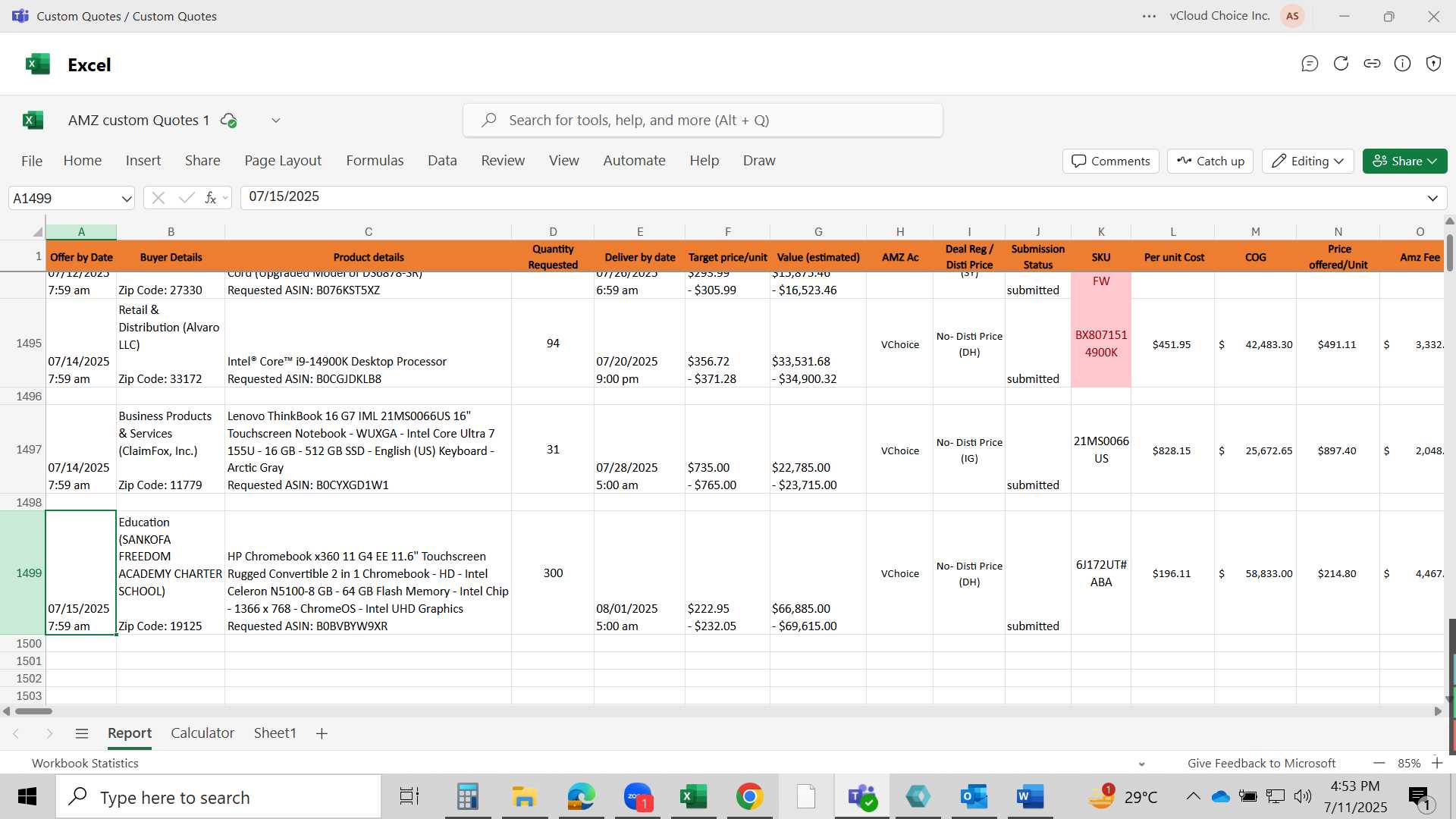Screen dimensions: 1456x819
Task: Click cell with quantity 300
Action: coord(553,573)
